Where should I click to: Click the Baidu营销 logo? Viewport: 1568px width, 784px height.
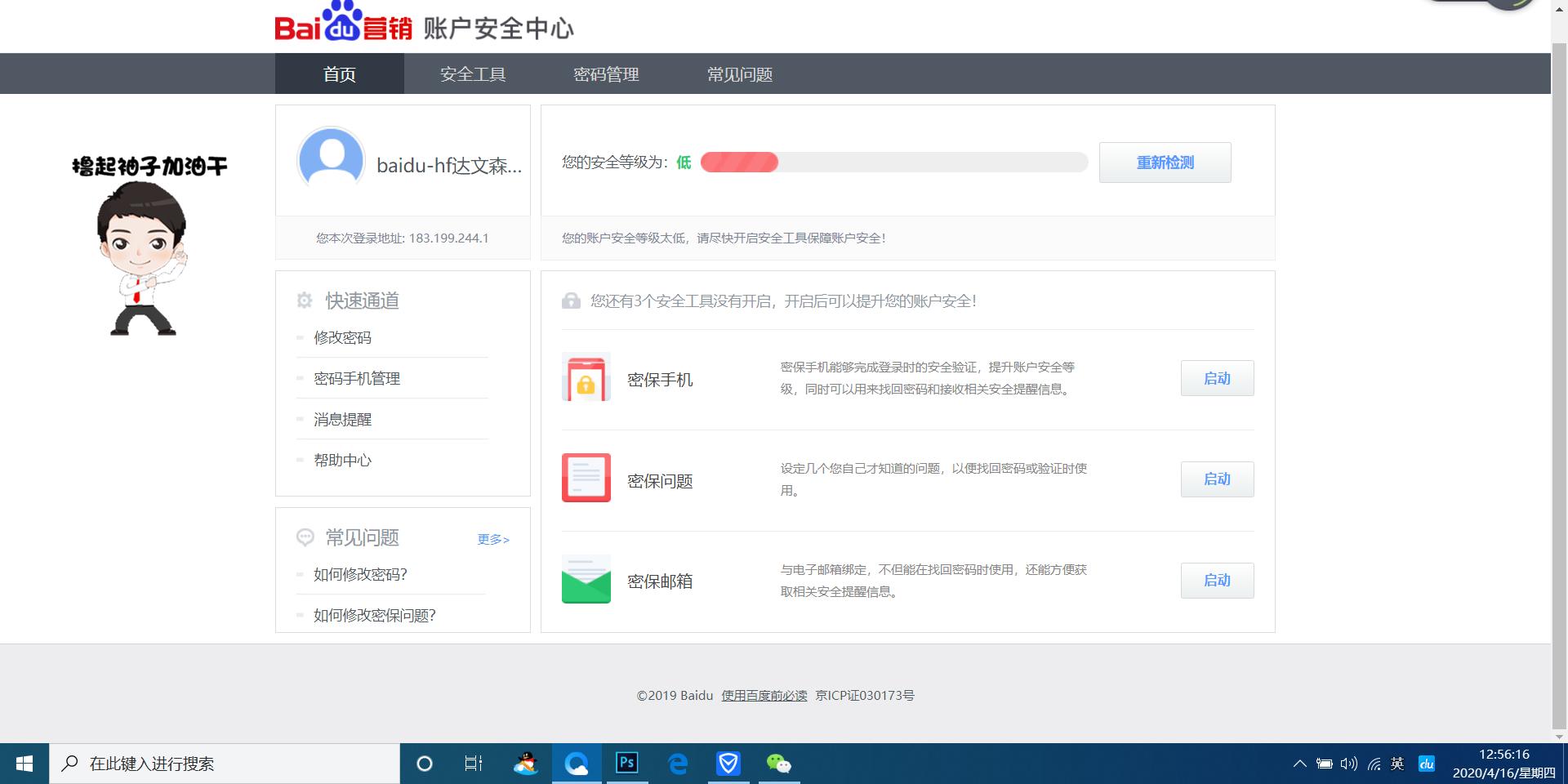click(x=343, y=24)
